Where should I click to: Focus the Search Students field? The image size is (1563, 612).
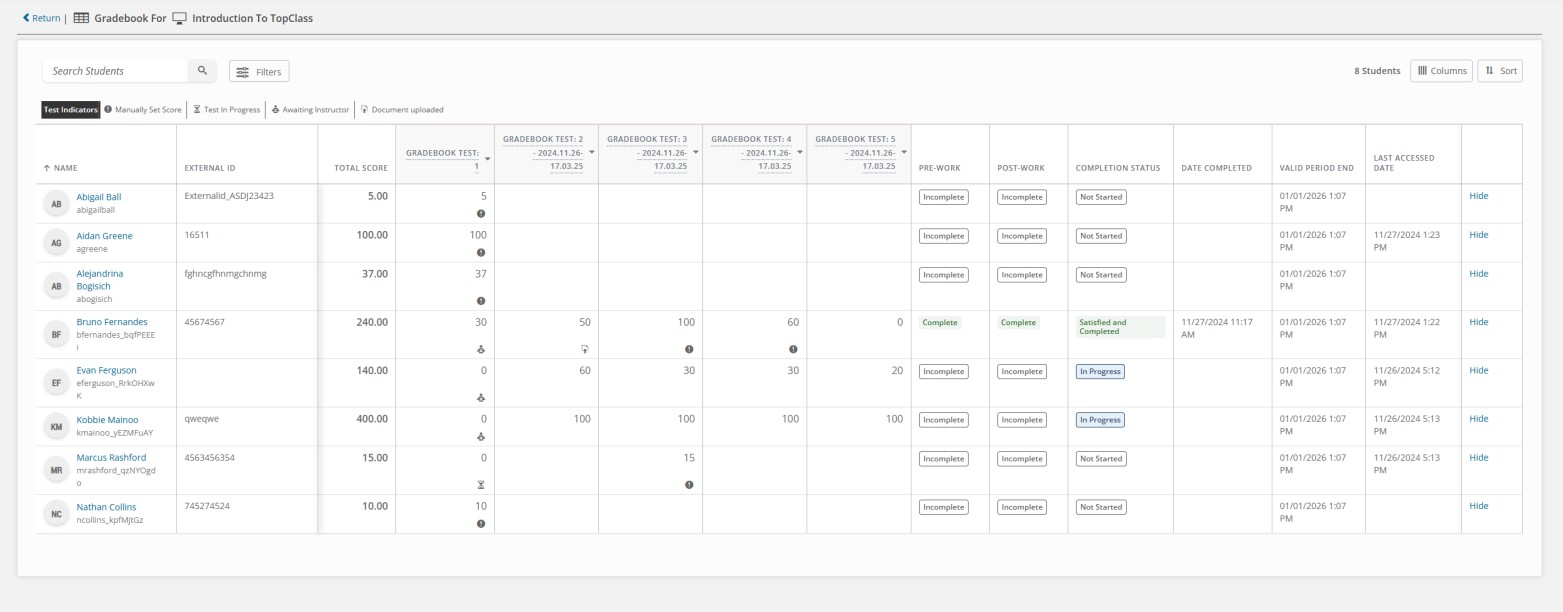[x=115, y=71]
